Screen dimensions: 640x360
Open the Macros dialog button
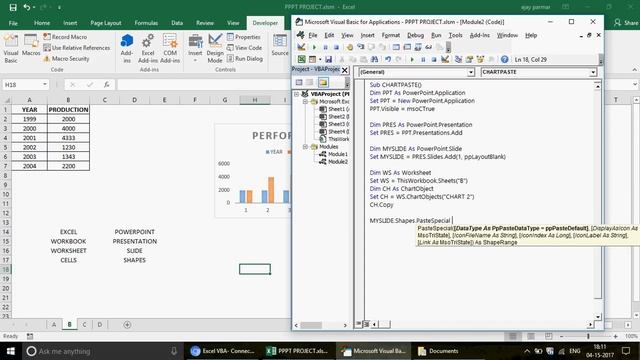(x=31, y=46)
